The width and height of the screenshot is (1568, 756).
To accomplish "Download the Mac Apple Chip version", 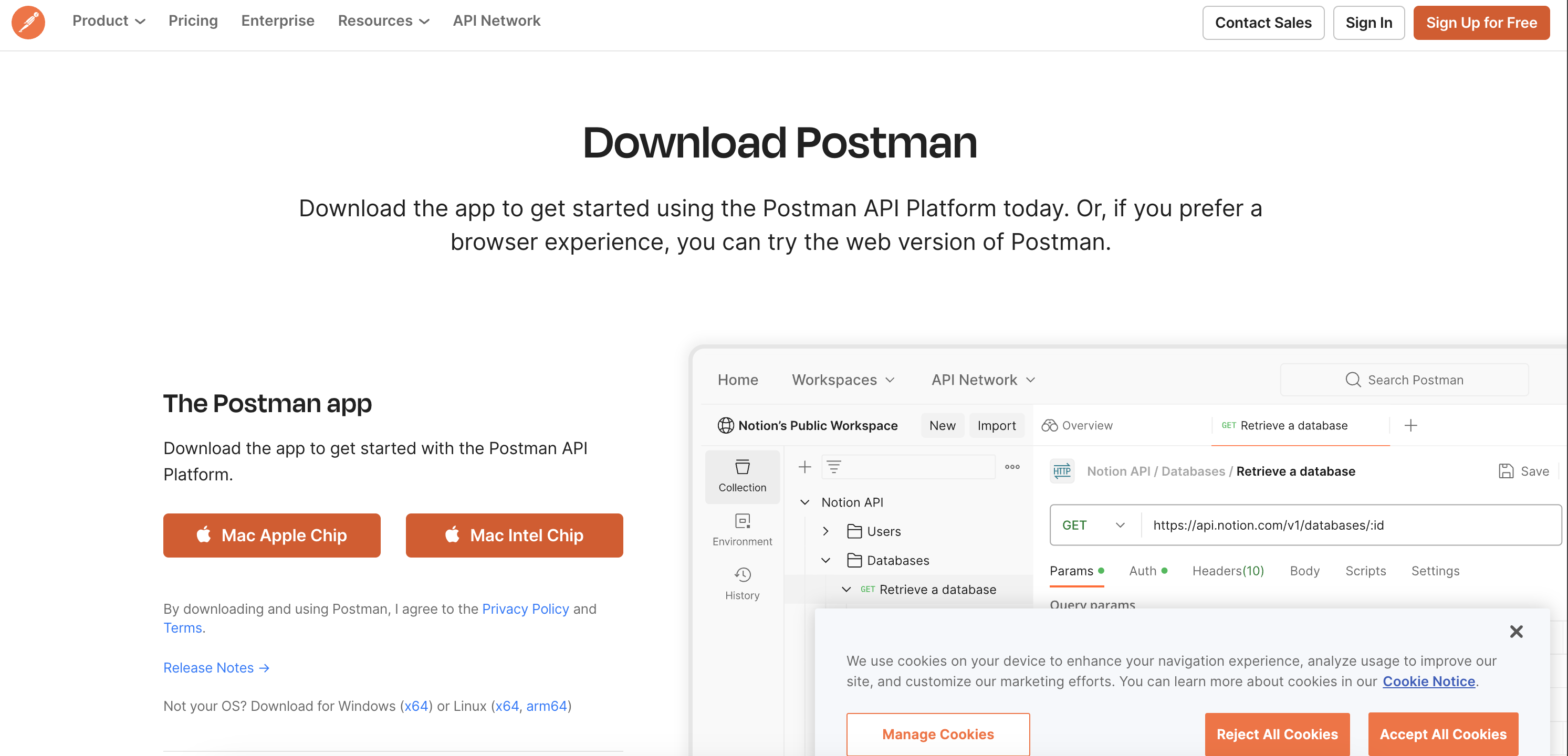I will (271, 535).
